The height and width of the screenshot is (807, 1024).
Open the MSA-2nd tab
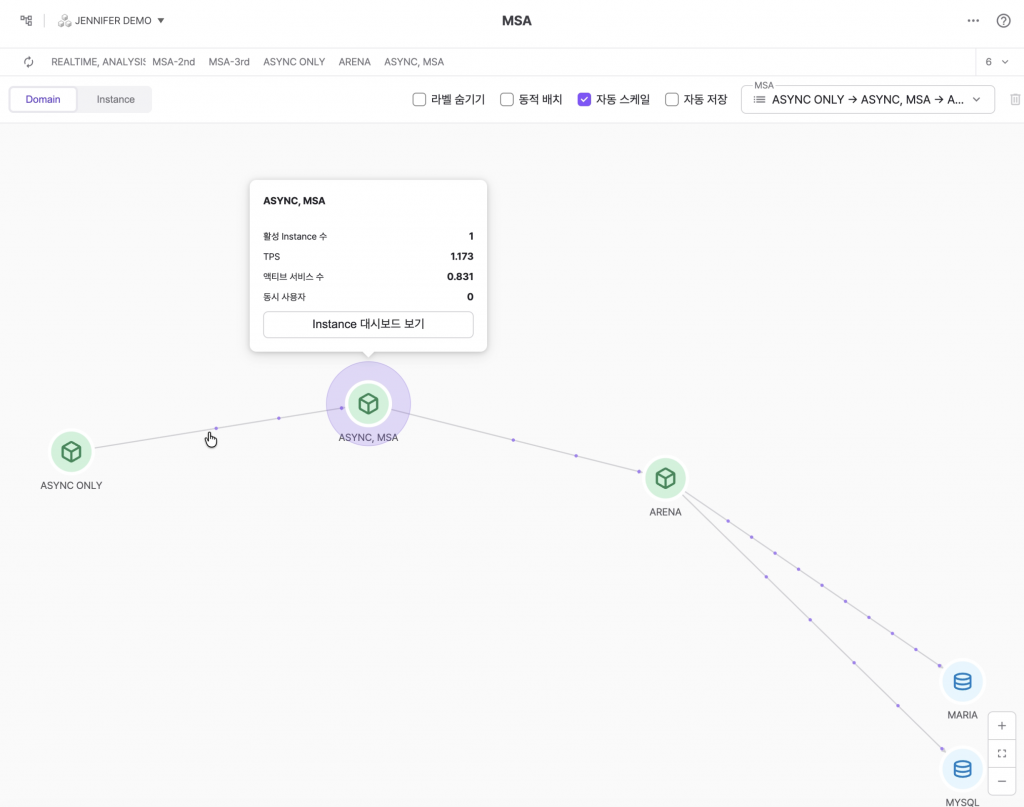(173, 62)
